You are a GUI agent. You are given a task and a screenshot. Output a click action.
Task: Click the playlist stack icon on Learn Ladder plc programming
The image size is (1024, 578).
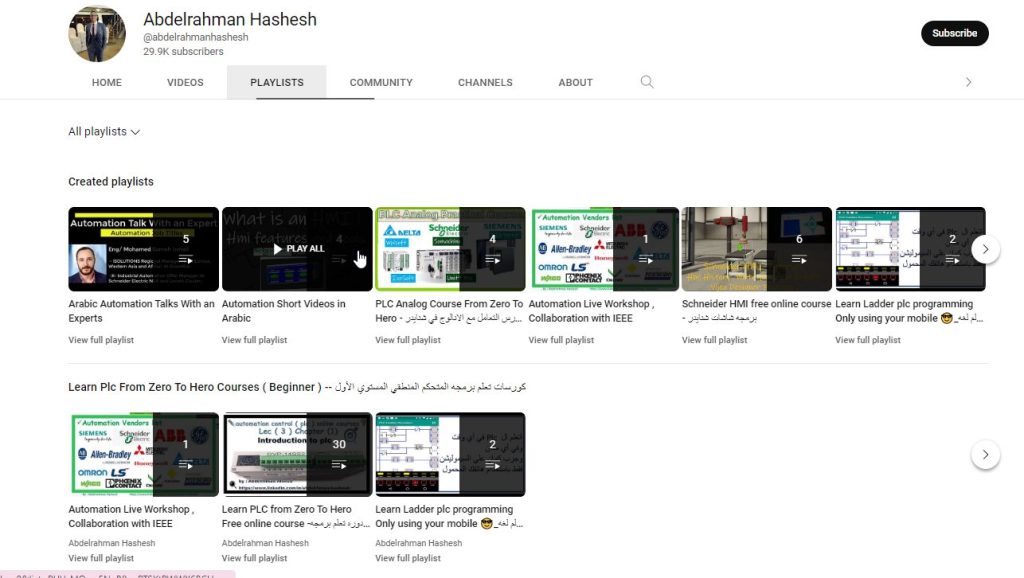pyautogui.click(x=953, y=258)
